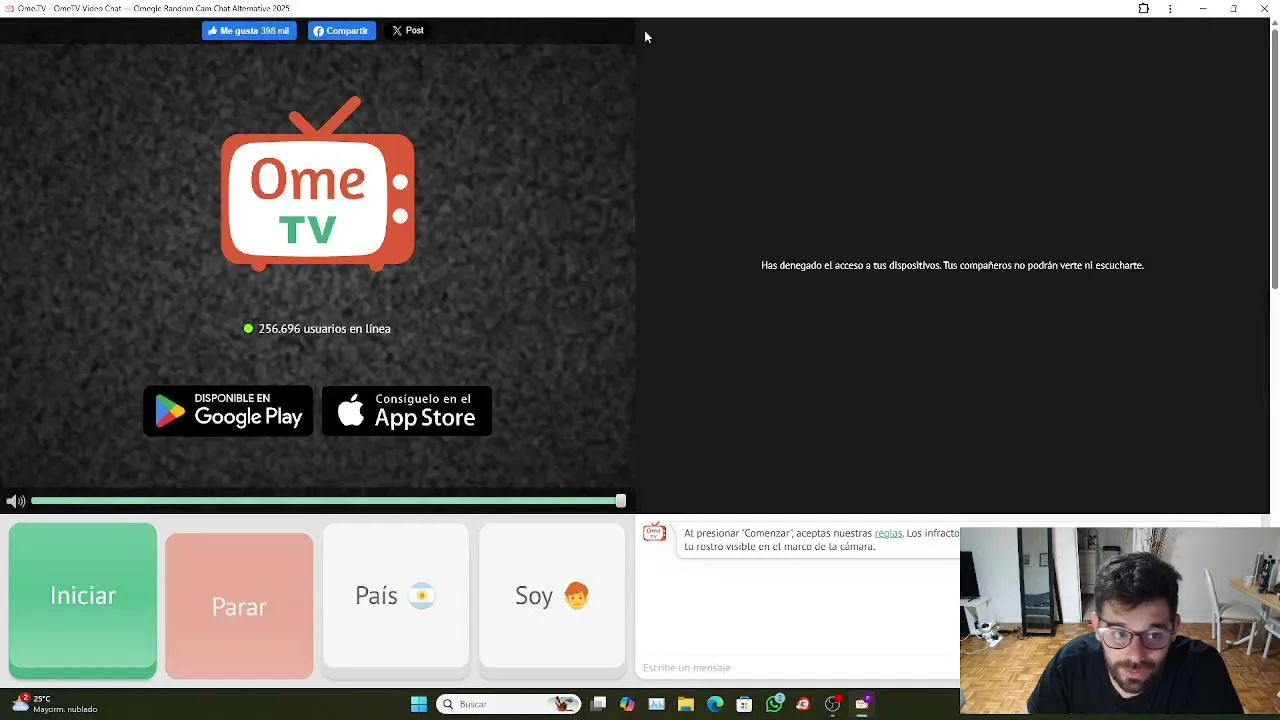Click the OmeTV avatar icon in chat
Image resolution: width=1280 pixels, height=720 pixels.
654,532
